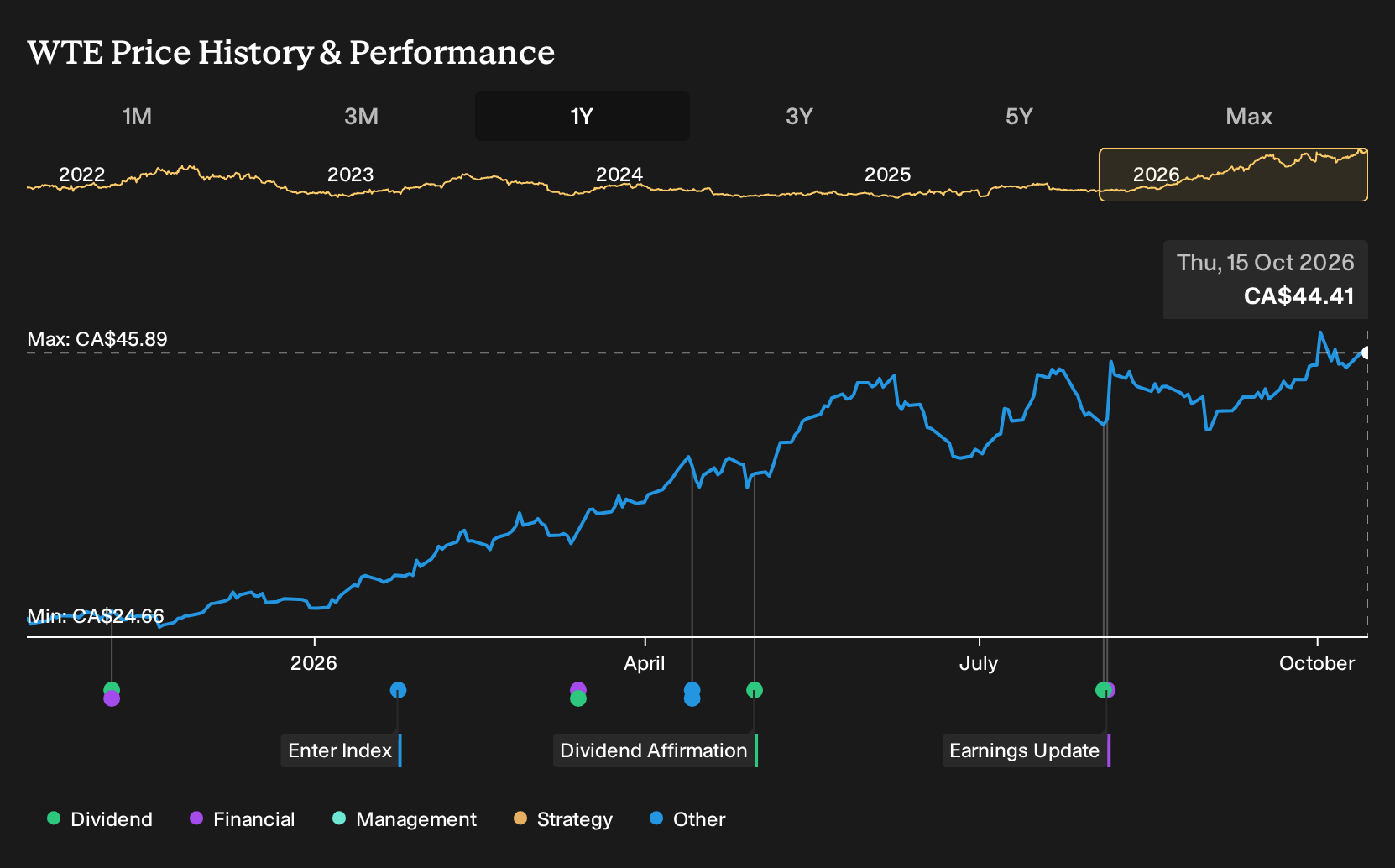Click the white end point of the price line
Screen dimensions: 1395x868
pyautogui.click(x=1365, y=353)
